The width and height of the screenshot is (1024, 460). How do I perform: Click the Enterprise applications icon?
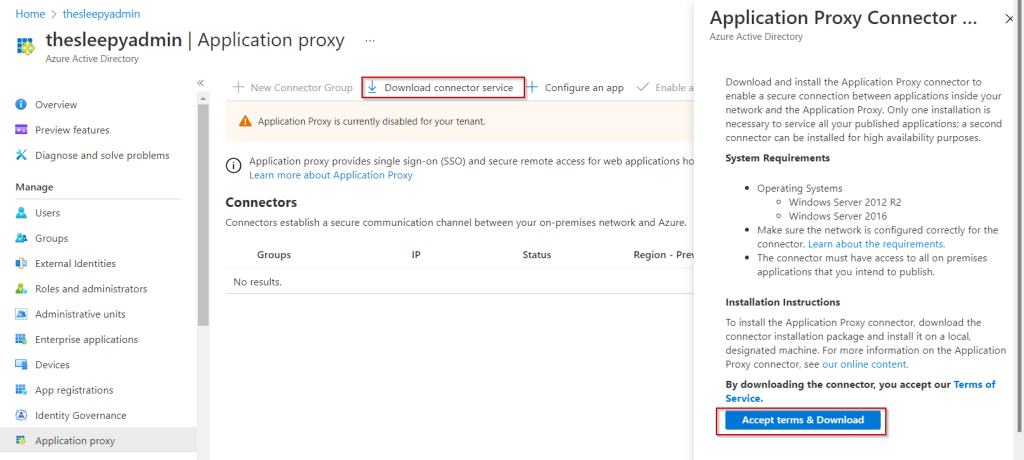pos(22,340)
